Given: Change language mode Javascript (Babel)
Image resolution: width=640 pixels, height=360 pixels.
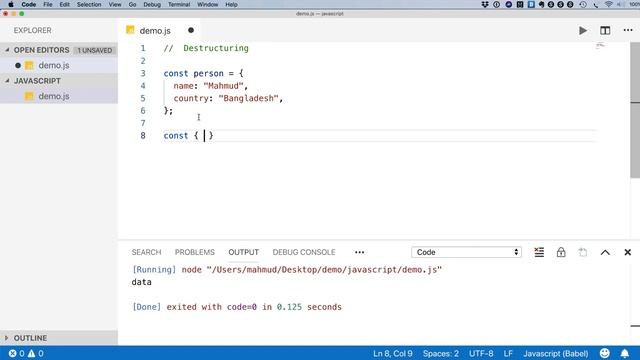Looking at the screenshot, I should tap(556, 353).
